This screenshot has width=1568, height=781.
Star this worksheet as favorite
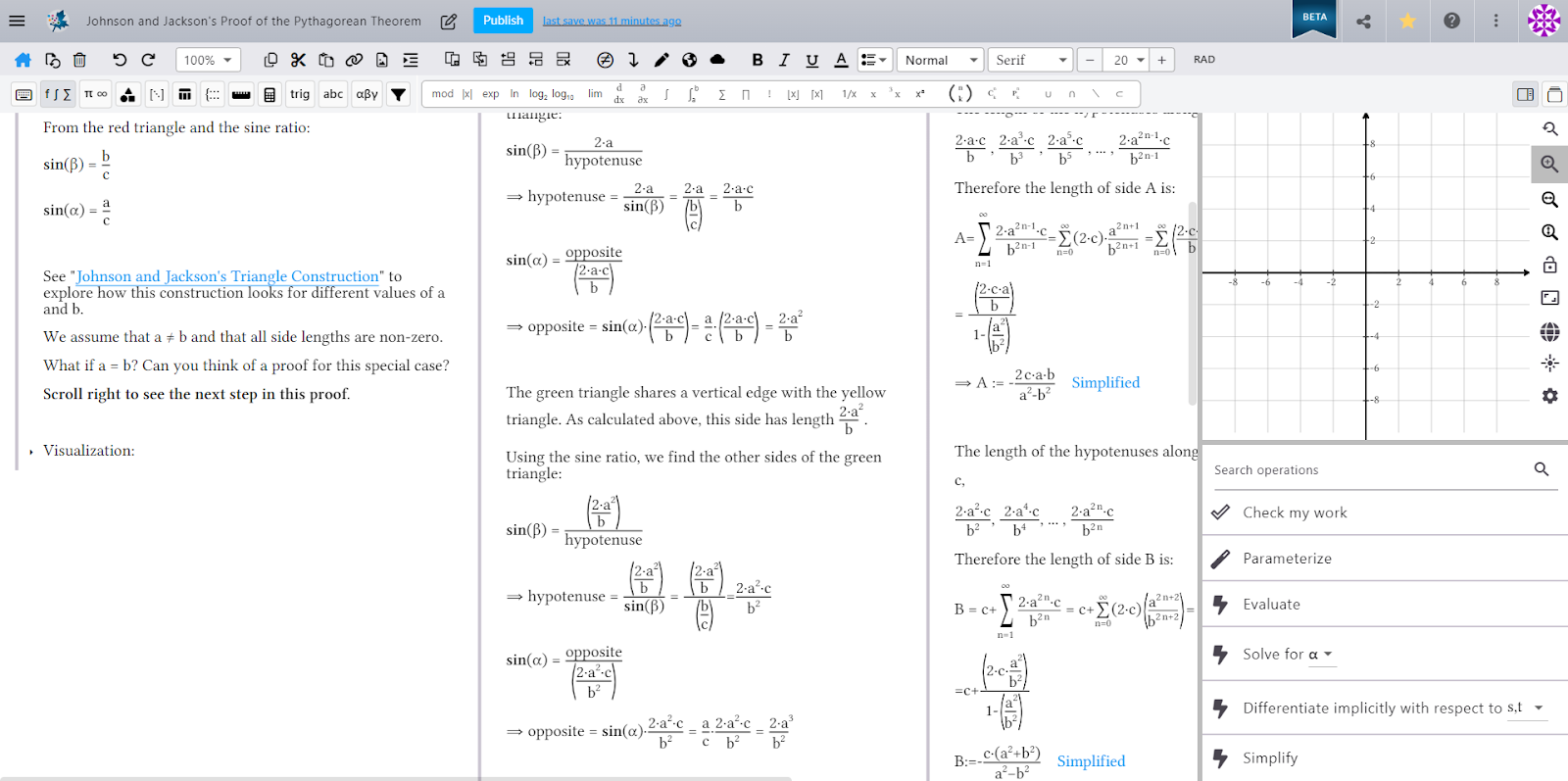1407,21
